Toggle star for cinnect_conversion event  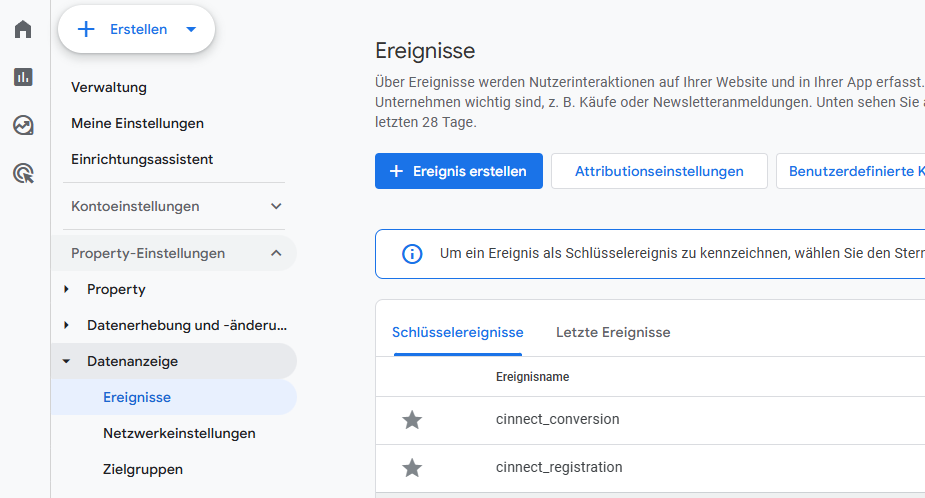click(412, 420)
